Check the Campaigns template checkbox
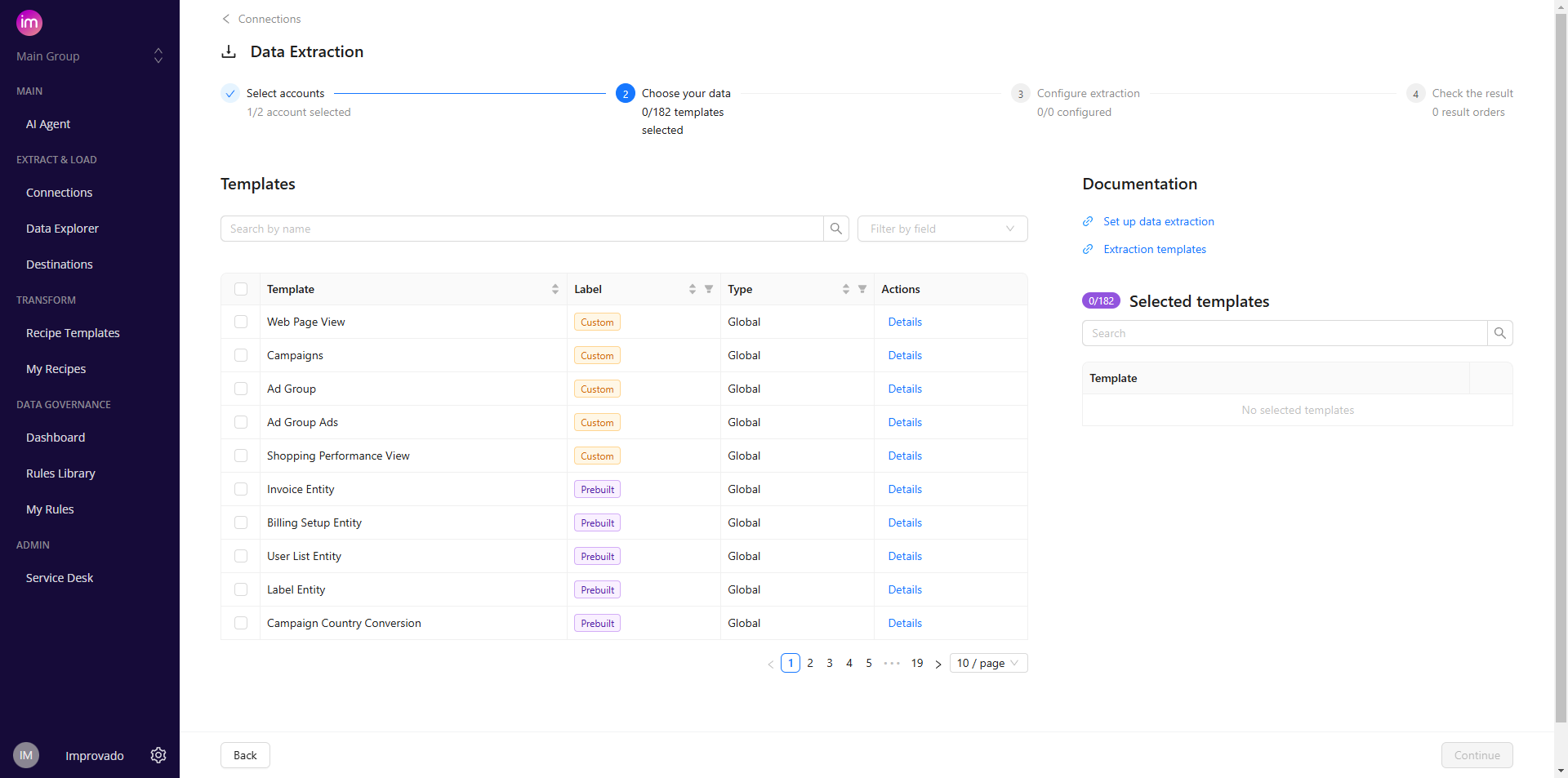The image size is (1568, 778). 241,355
